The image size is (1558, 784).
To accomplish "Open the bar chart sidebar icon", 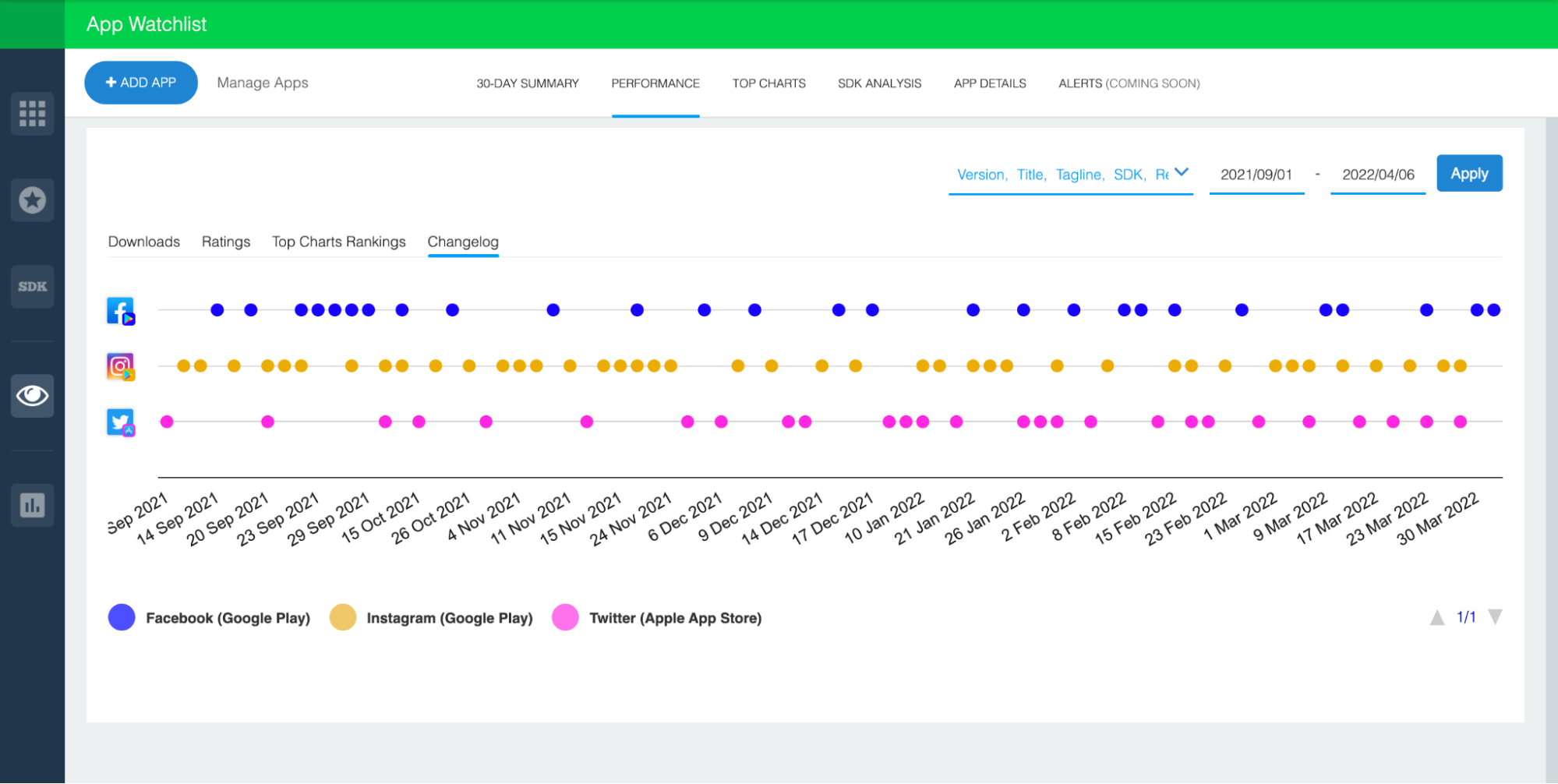I will pos(32,505).
